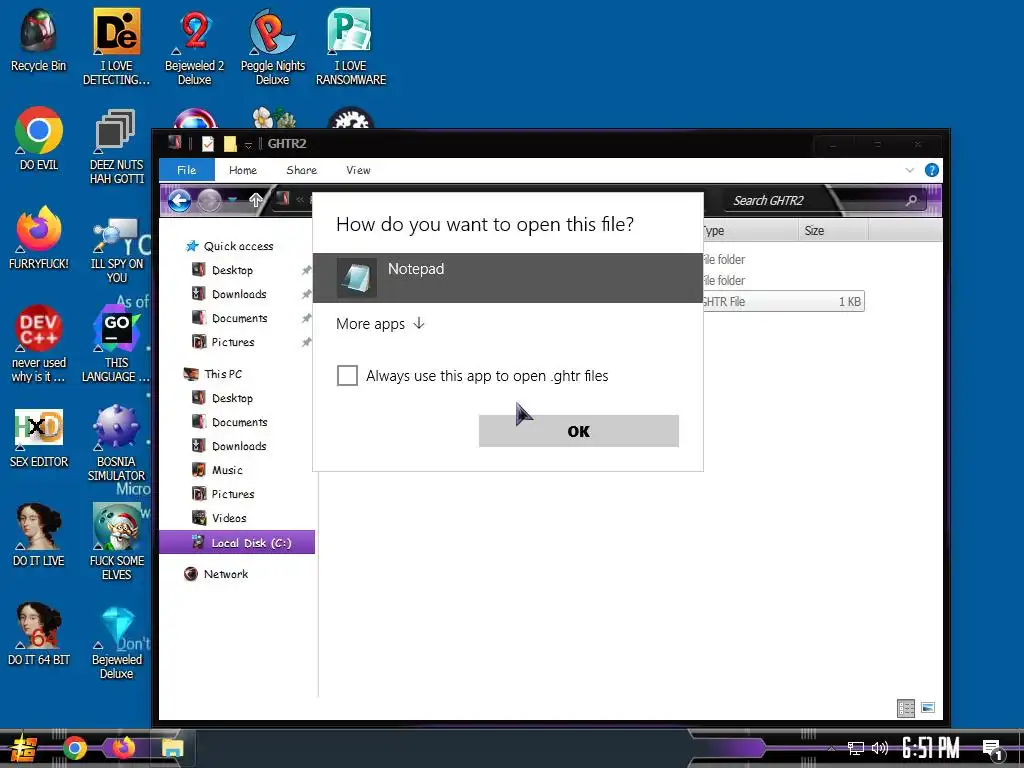This screenshot has width=1024, height=768.
Task: Open the 'BOSNIA SIMULATOR' desktop icon
Action: 116,443
